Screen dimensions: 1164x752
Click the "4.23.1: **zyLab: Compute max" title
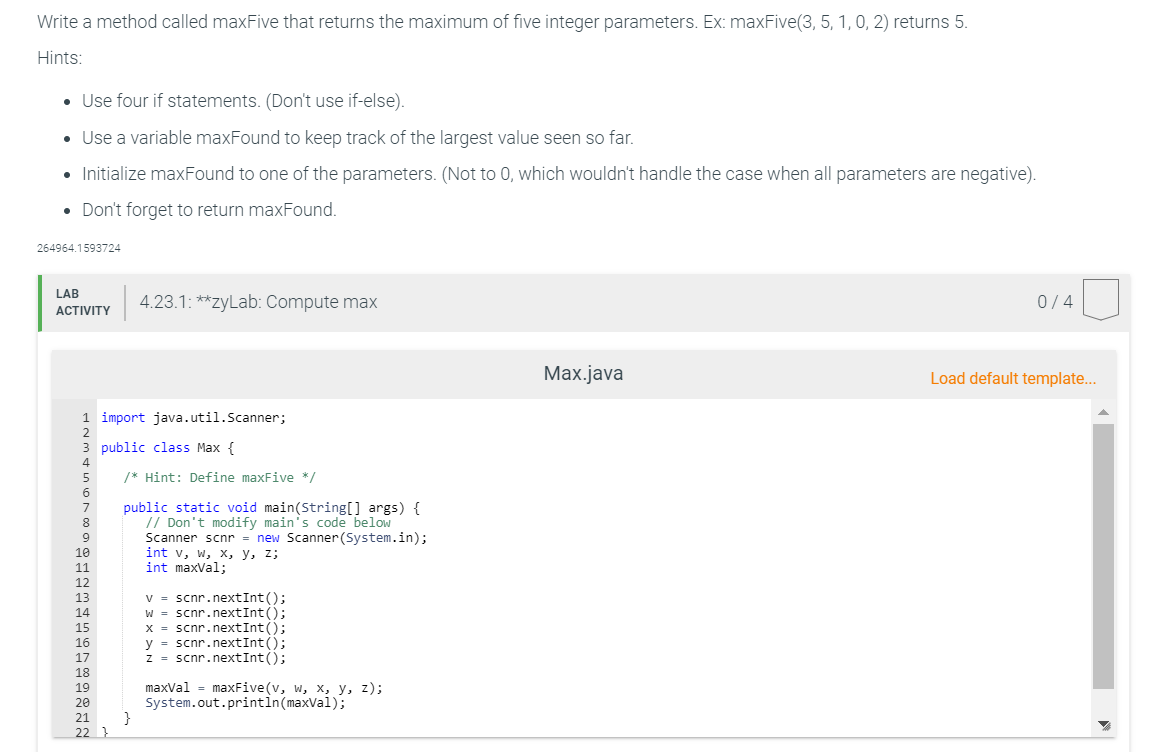[x=257, y=301]
